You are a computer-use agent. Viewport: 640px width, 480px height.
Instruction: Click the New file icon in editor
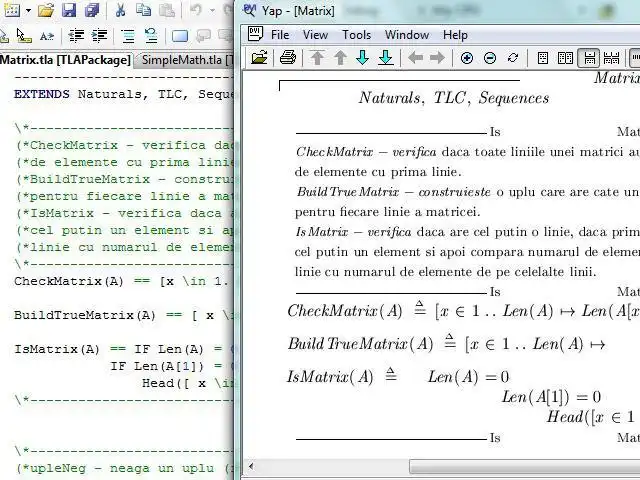click(11, 10)
